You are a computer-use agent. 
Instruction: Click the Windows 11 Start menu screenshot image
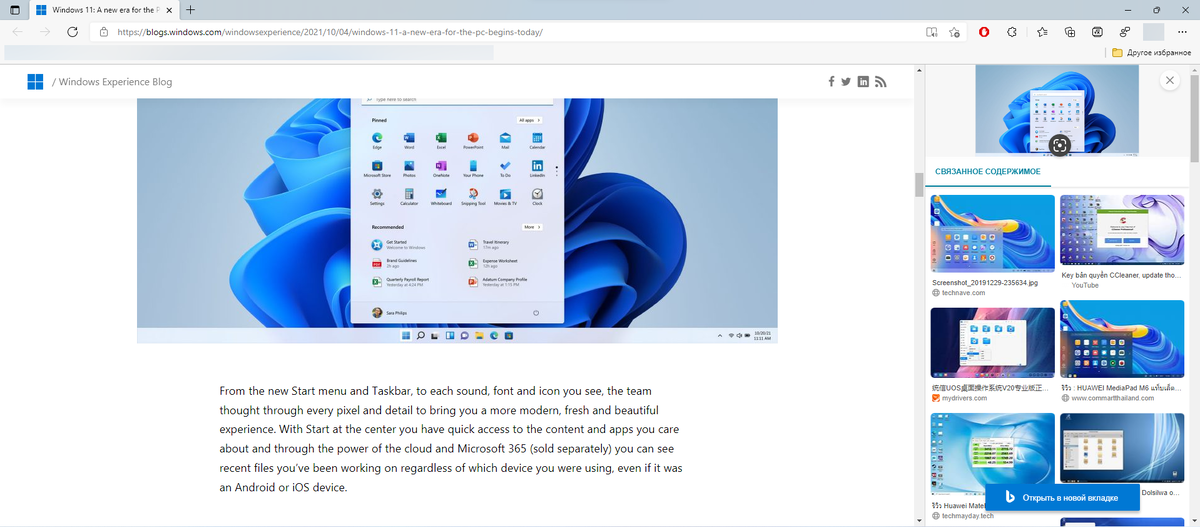pos(457,220)
